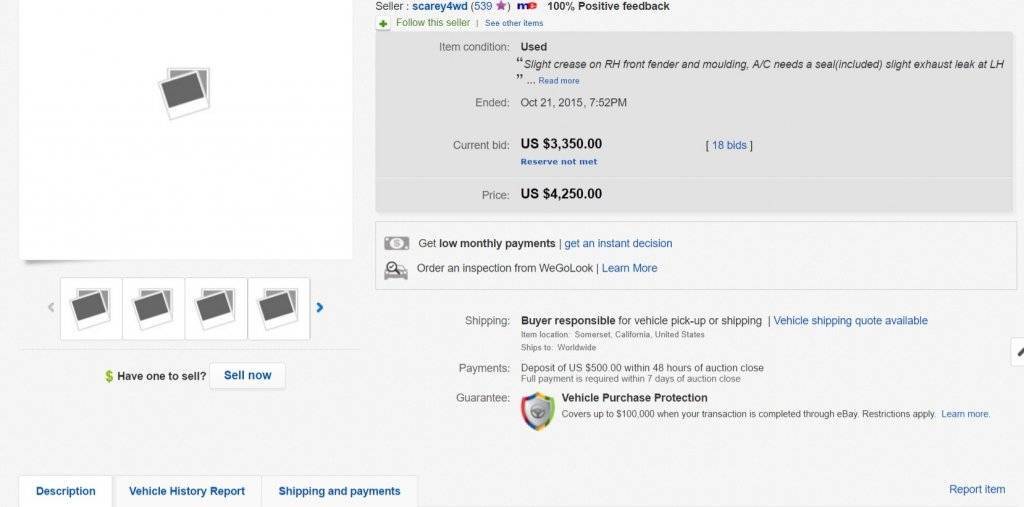Open the Vehicle History Report tab
This screenshot has width=1024, height=507.
(x=187, y=491)
